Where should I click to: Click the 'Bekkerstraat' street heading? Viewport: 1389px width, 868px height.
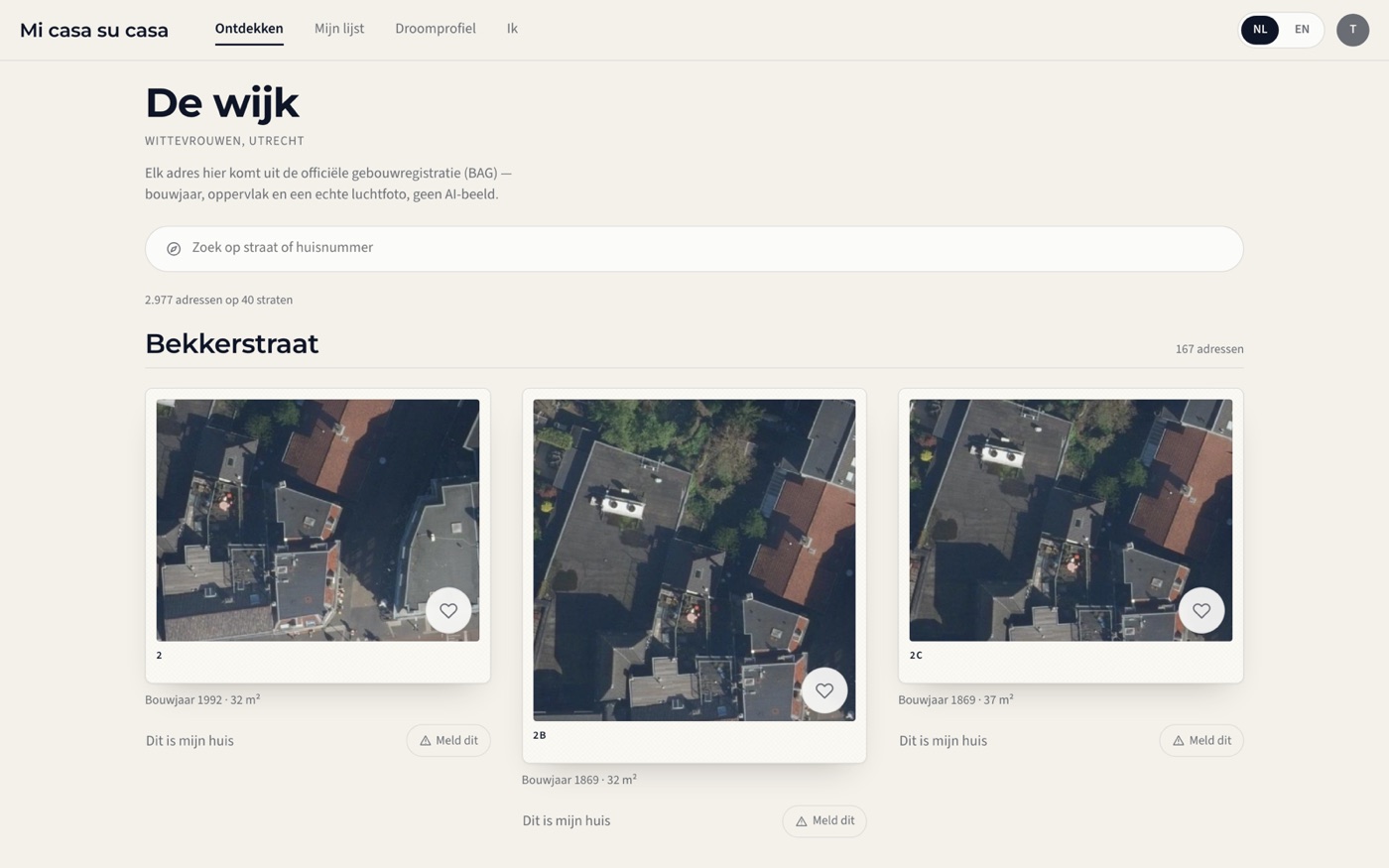coord(232,343)
